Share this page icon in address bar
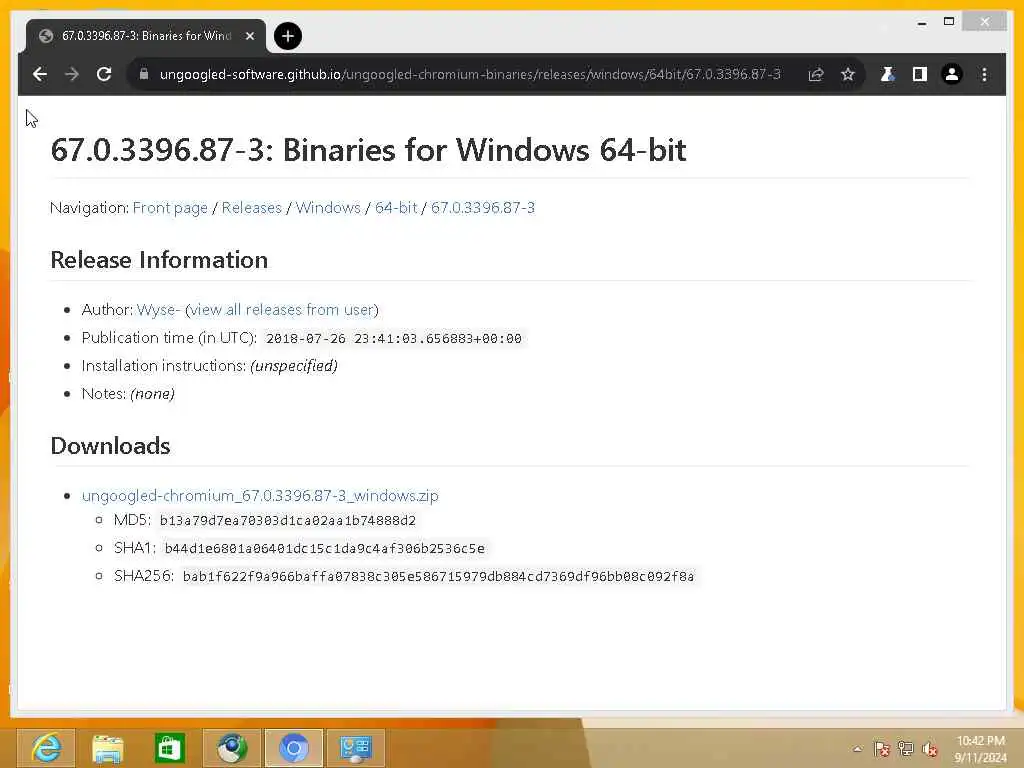 point(816,74)
